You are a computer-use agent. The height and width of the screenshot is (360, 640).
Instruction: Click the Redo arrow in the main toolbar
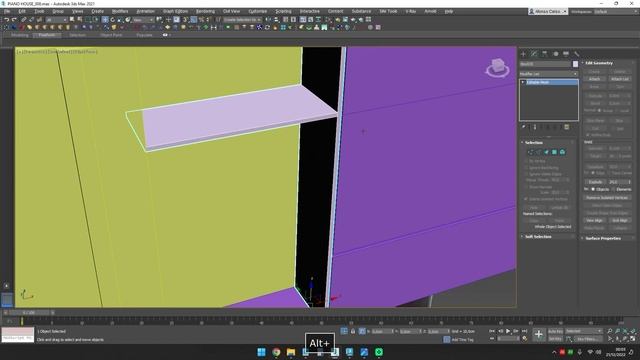(x=14, y=19)
